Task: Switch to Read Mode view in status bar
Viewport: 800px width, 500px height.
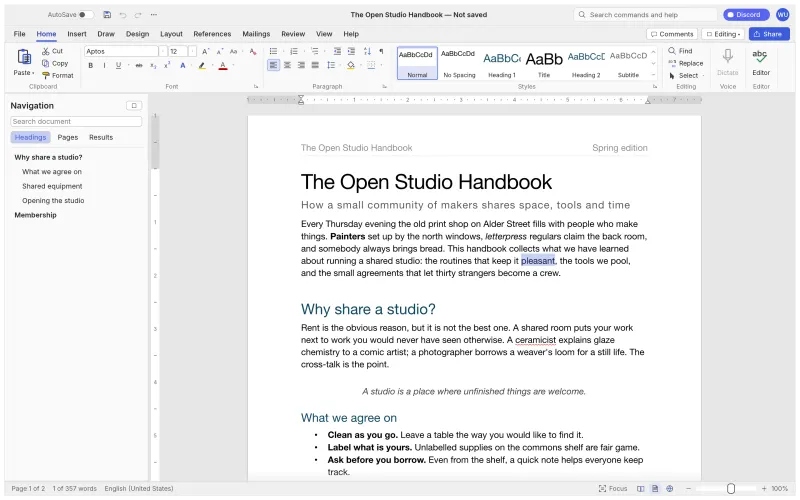Action: tap(640, 489)
